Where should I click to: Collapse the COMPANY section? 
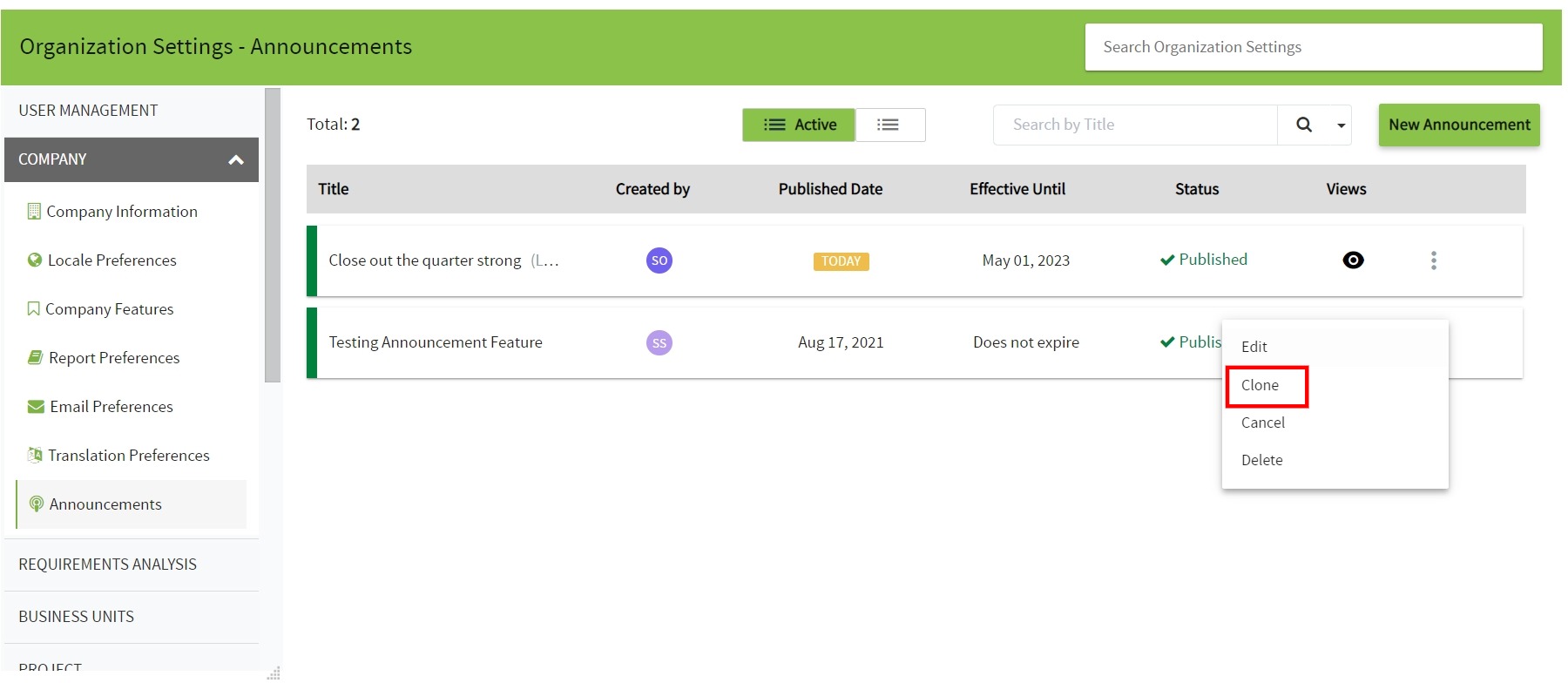(235, 159)
